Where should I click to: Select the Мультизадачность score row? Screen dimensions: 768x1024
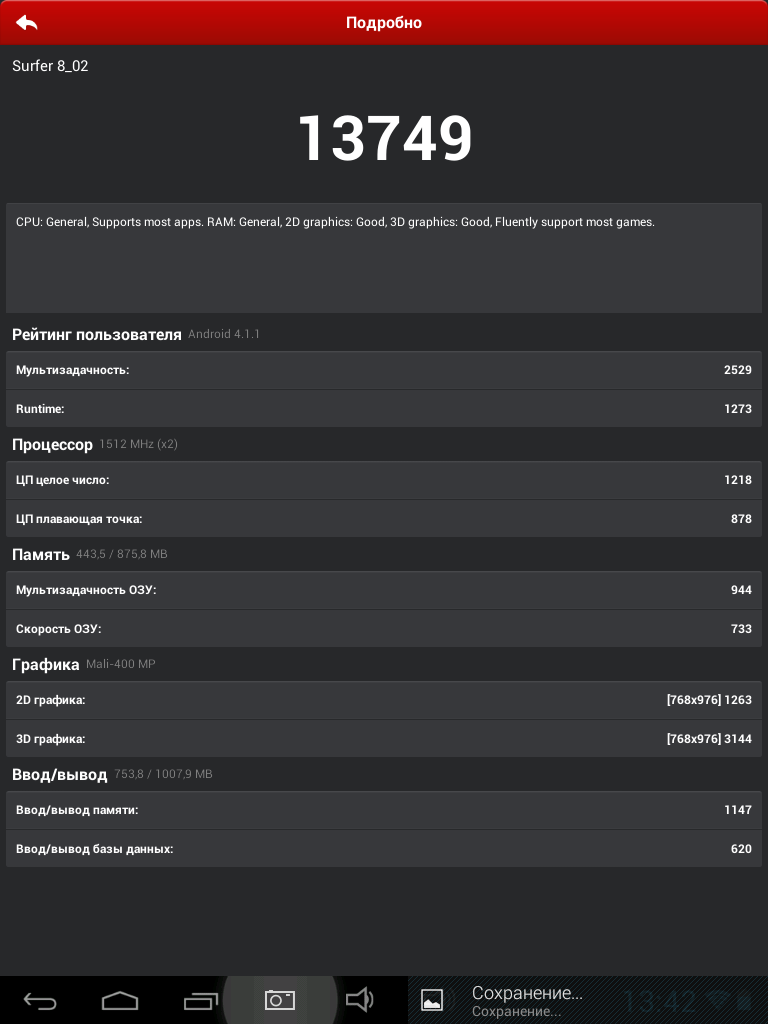tap(384, 370)
